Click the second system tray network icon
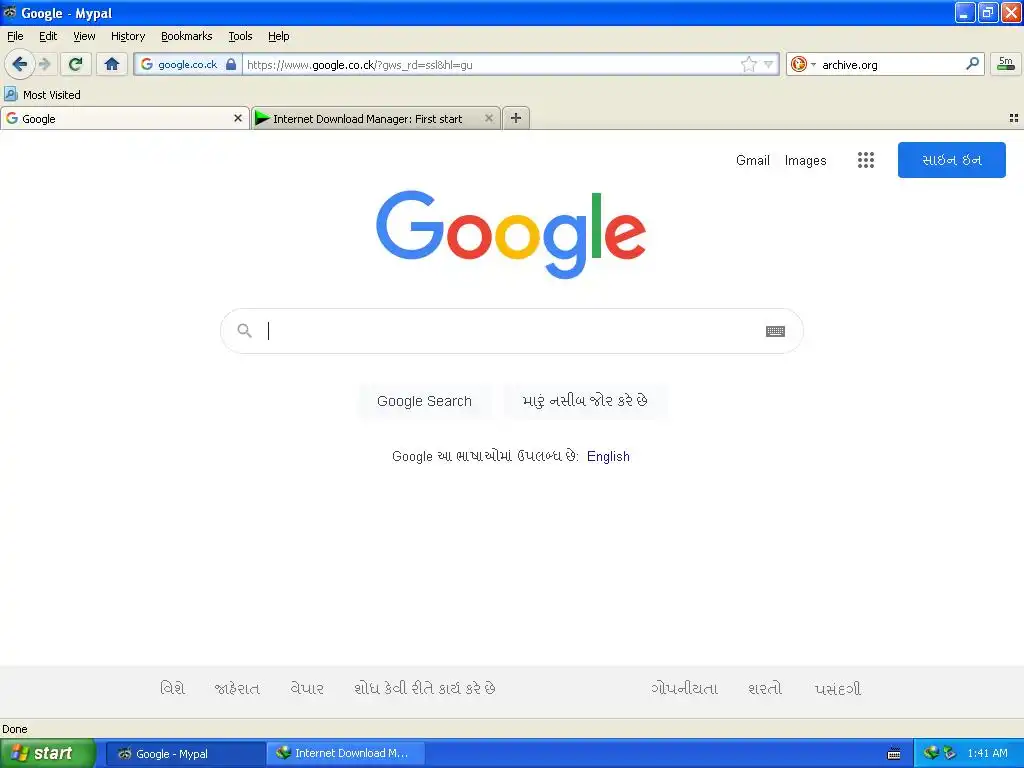This screenshot has height=768, width=1024. click(x=950, y=753)
